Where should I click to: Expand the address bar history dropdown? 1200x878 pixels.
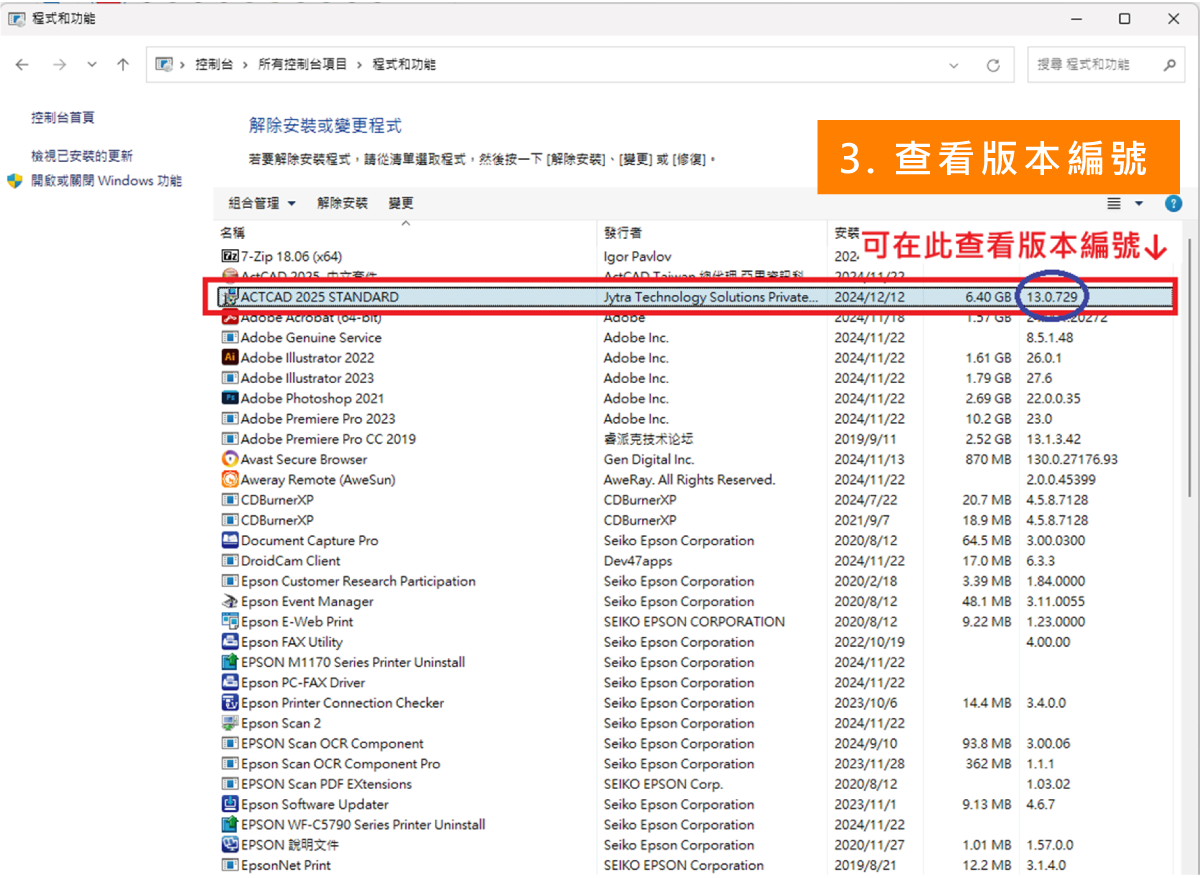pyautogui.click(x=955, y=65)
